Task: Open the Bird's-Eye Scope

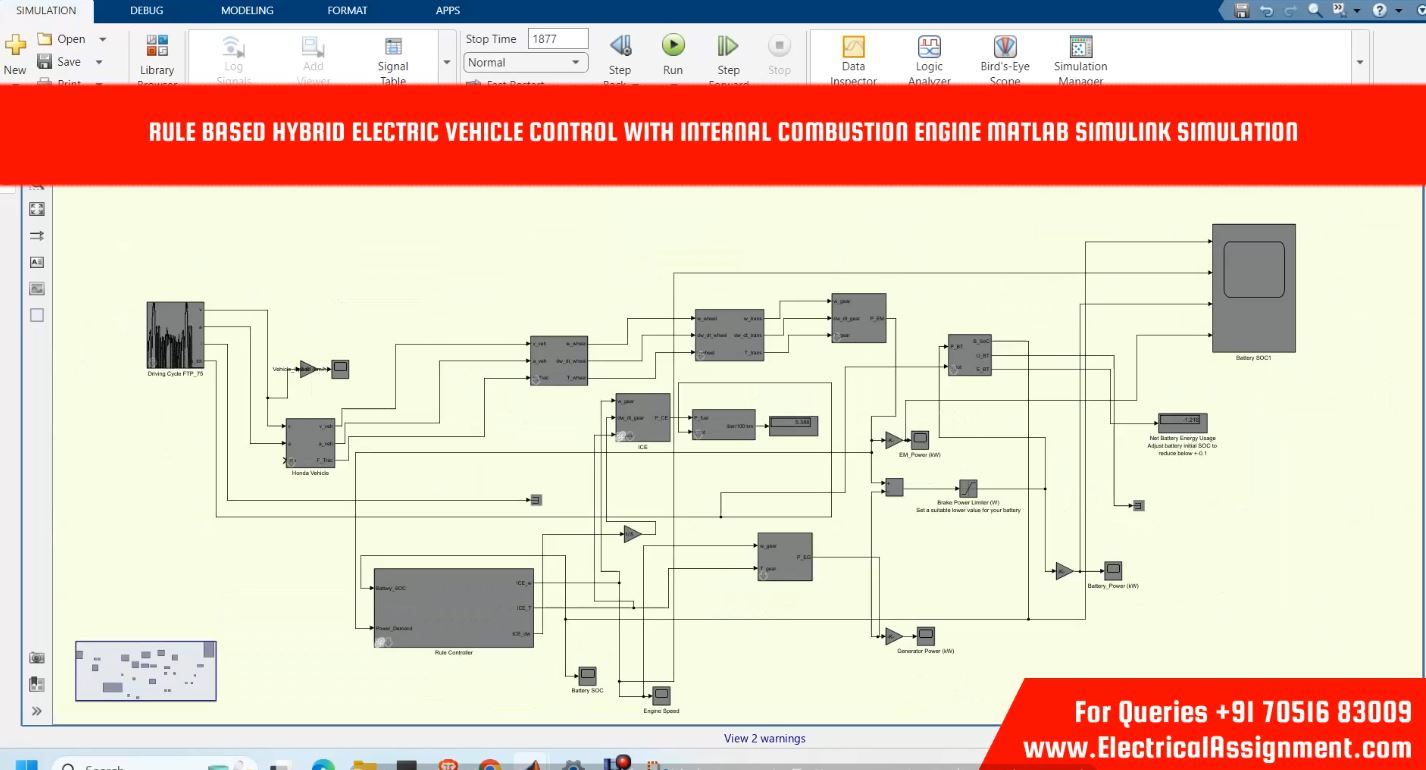Action: pyautogui.click(x=1005, y=48)
